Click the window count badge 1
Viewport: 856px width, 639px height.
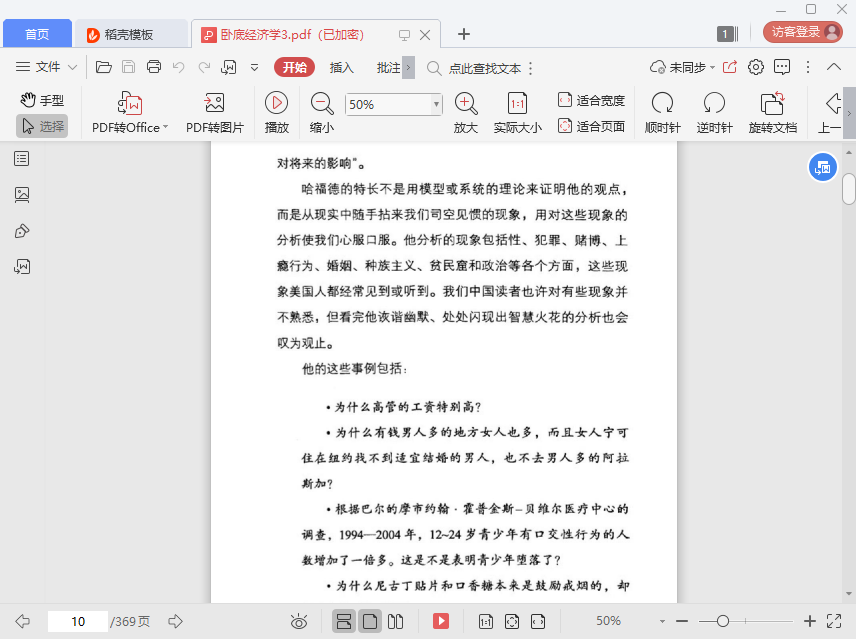pyautogui.click(x=727, y=34)
